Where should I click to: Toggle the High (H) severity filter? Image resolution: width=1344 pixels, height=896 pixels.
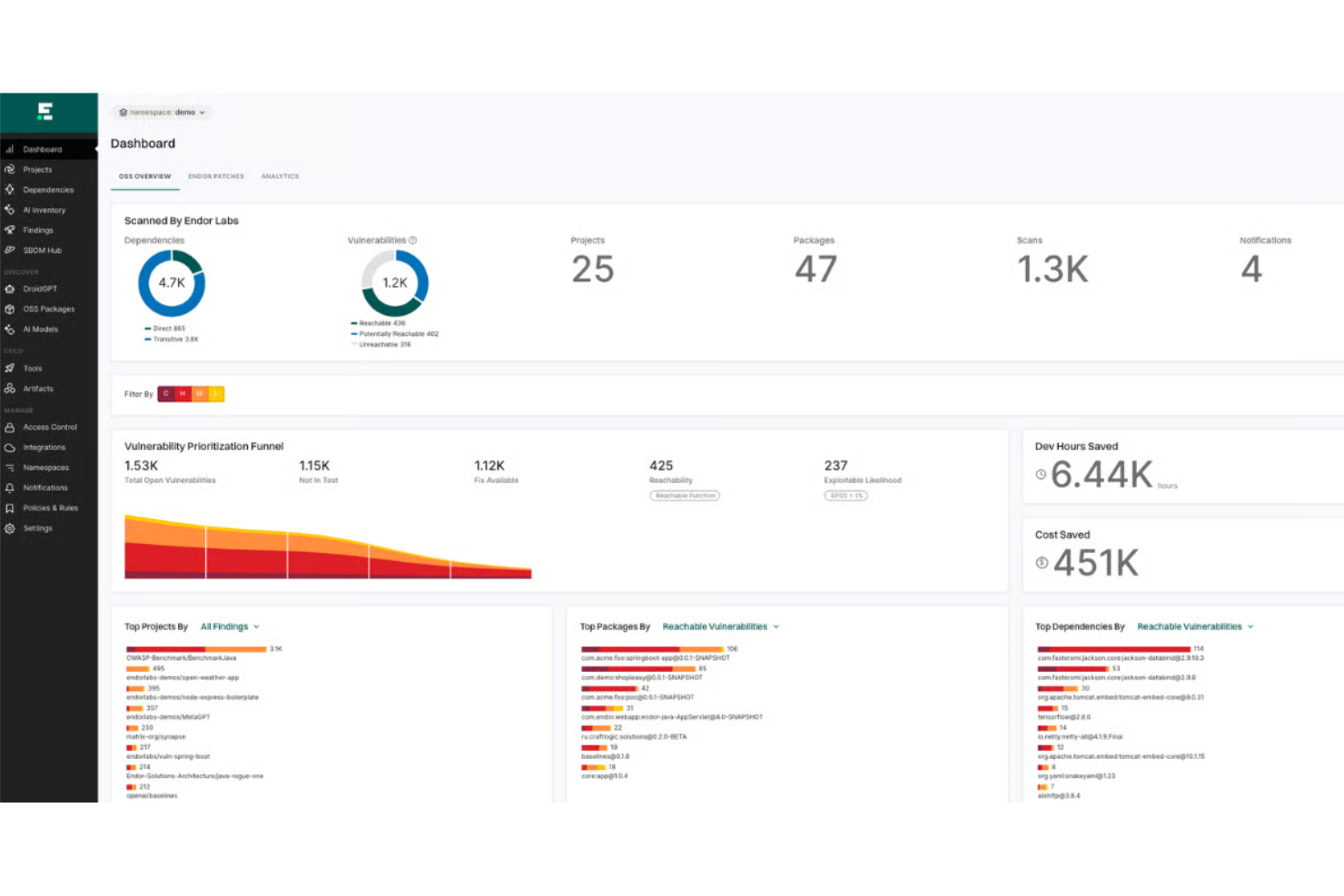click(x=183, y=394)
